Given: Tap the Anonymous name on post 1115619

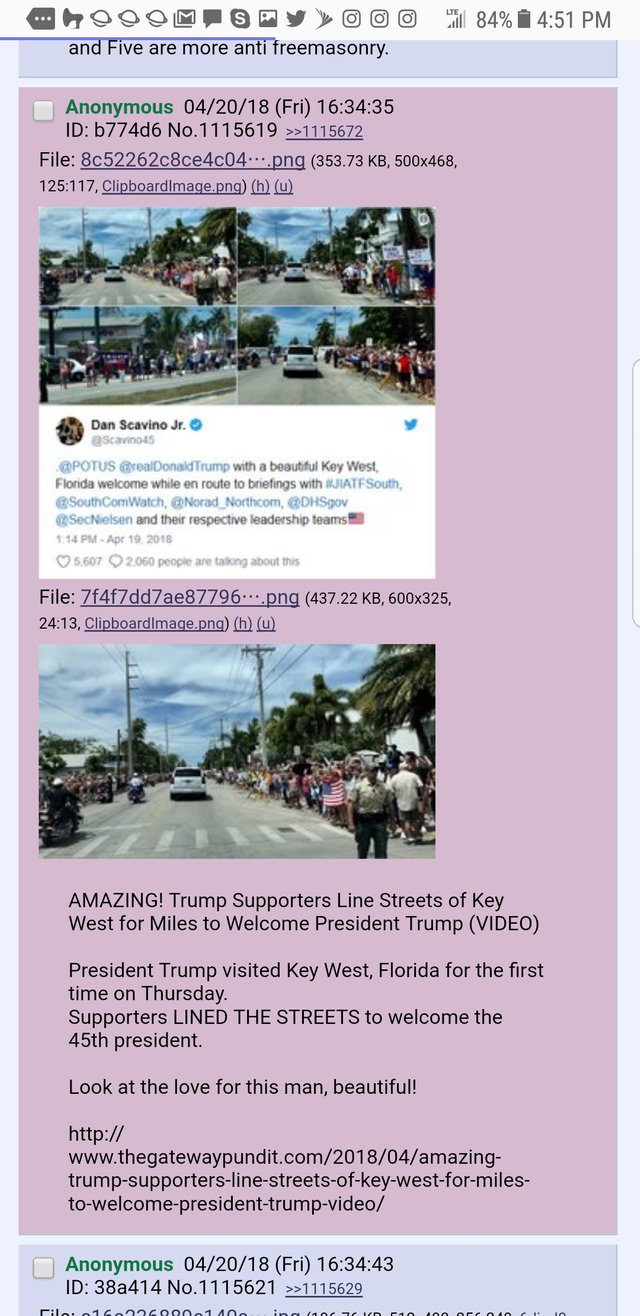Looking at the screenshot, I should 119,107.
